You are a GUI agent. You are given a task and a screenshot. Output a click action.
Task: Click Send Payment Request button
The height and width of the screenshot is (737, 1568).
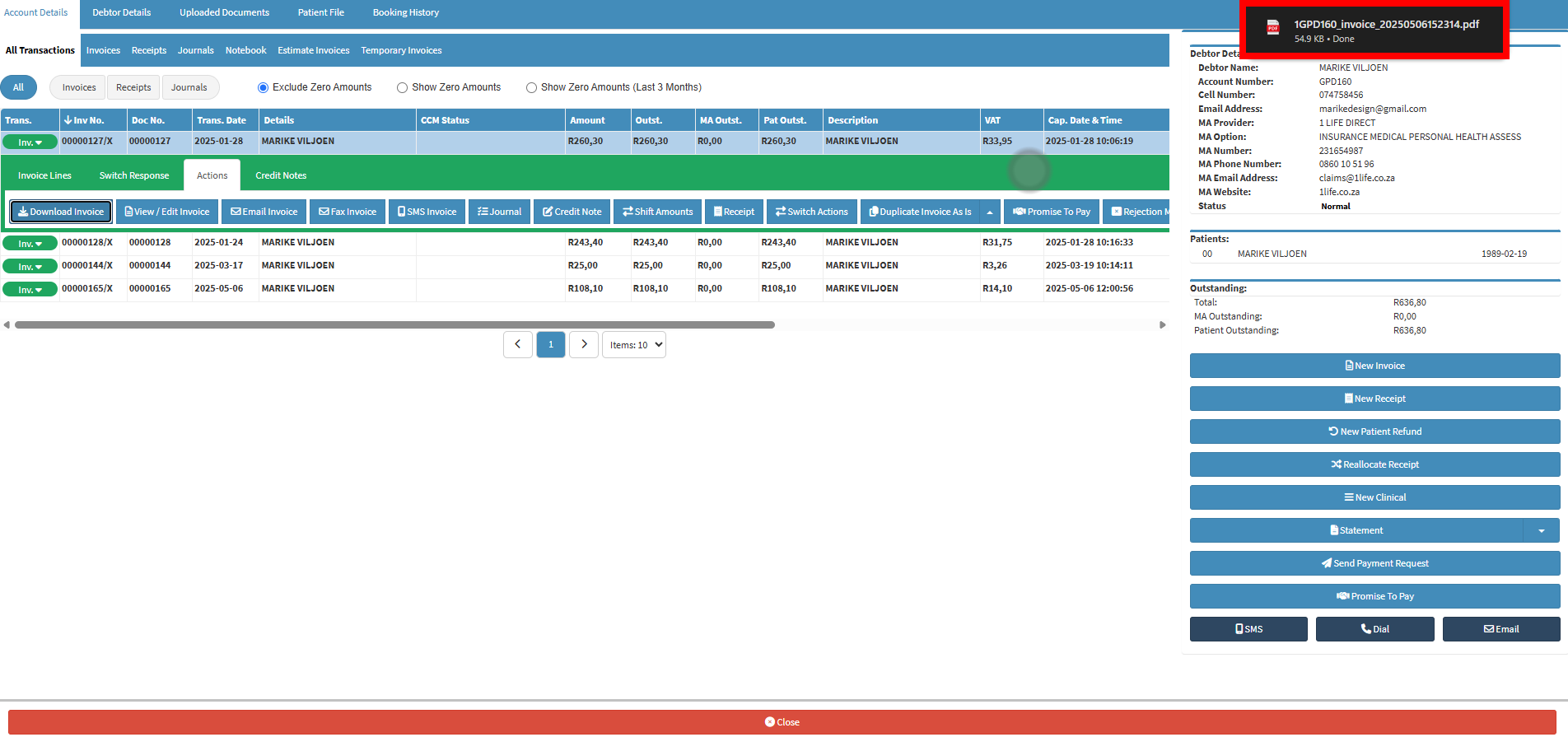1374,563
